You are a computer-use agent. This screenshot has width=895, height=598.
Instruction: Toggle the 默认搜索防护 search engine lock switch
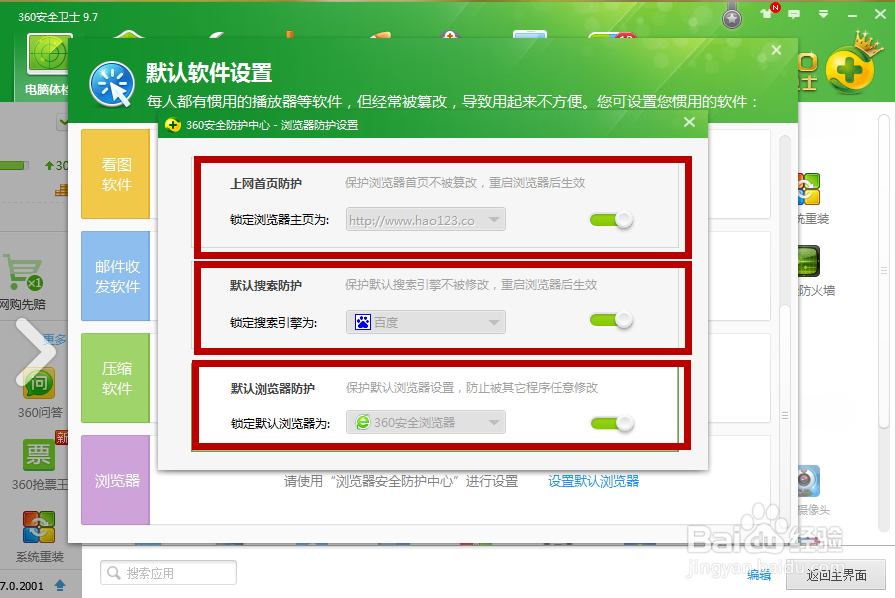pos(611,320)
